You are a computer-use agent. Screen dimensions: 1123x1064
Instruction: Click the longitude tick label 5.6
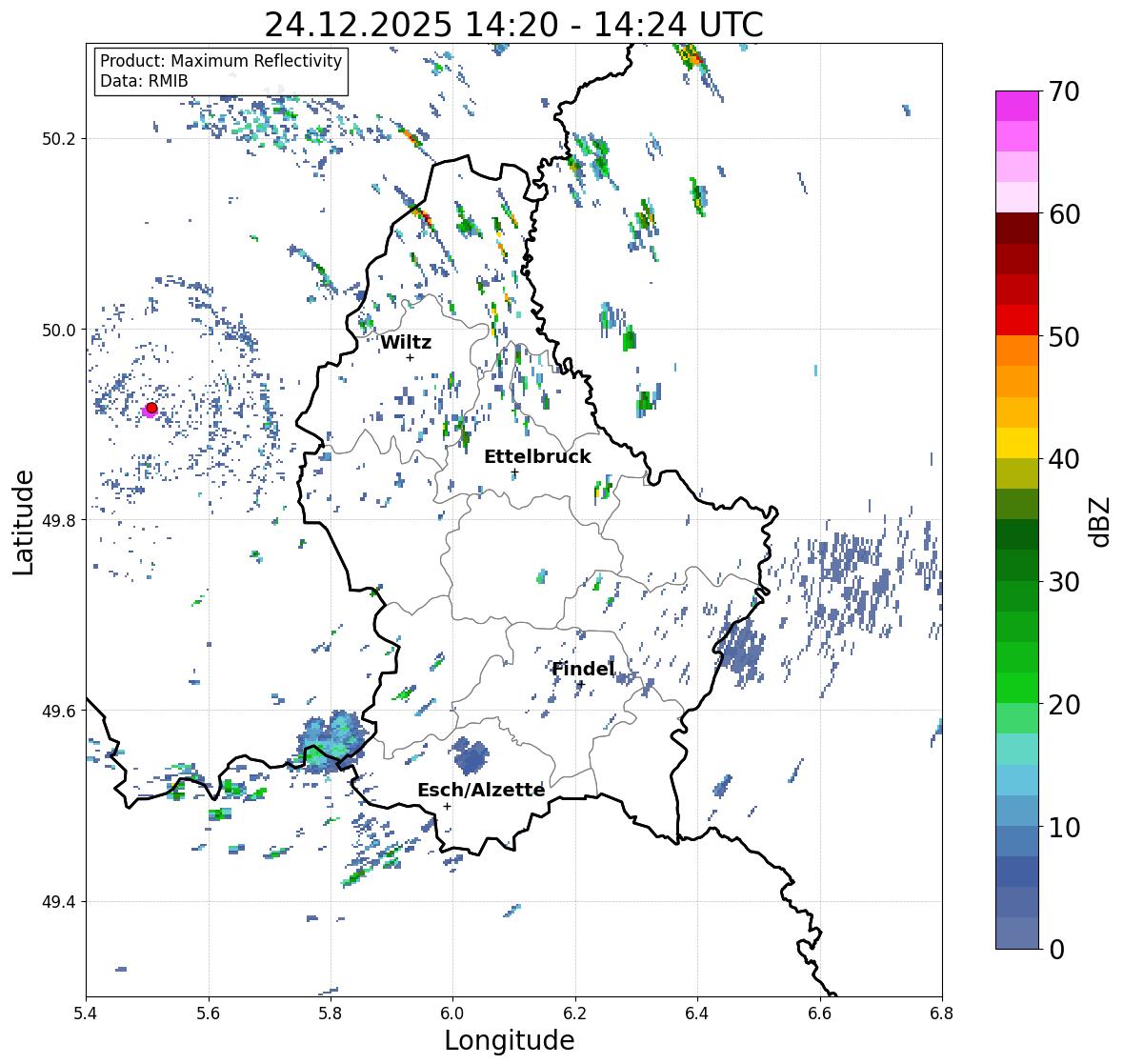tap(209, 1014)
